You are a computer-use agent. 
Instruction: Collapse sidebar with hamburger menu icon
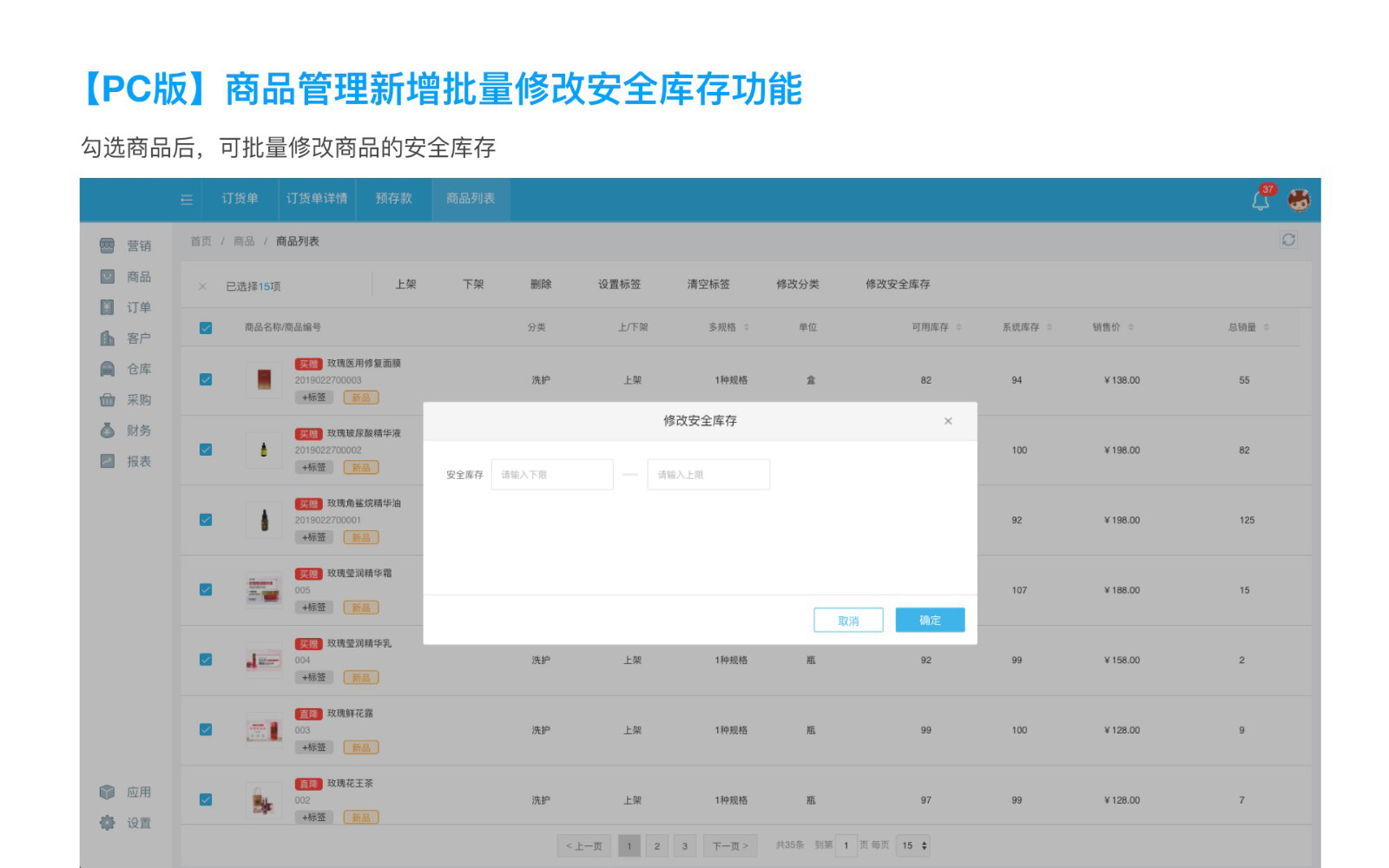186,200
